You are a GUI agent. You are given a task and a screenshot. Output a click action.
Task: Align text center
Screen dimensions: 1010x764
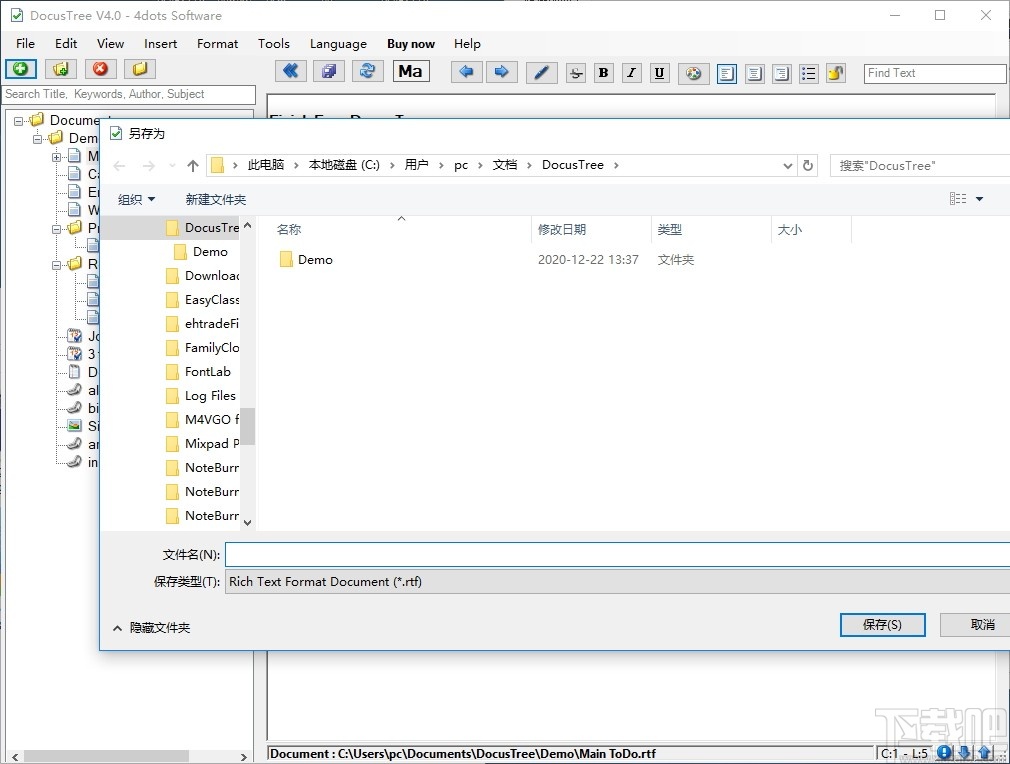tap(754, 73)
